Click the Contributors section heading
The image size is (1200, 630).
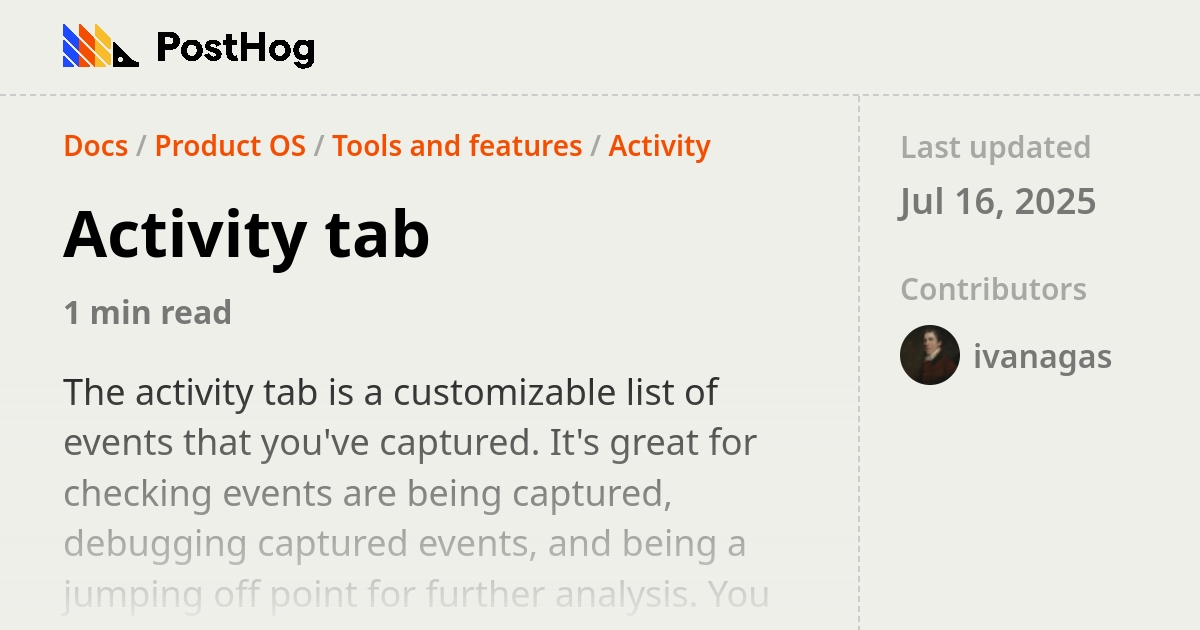click(x=993, y=289)
